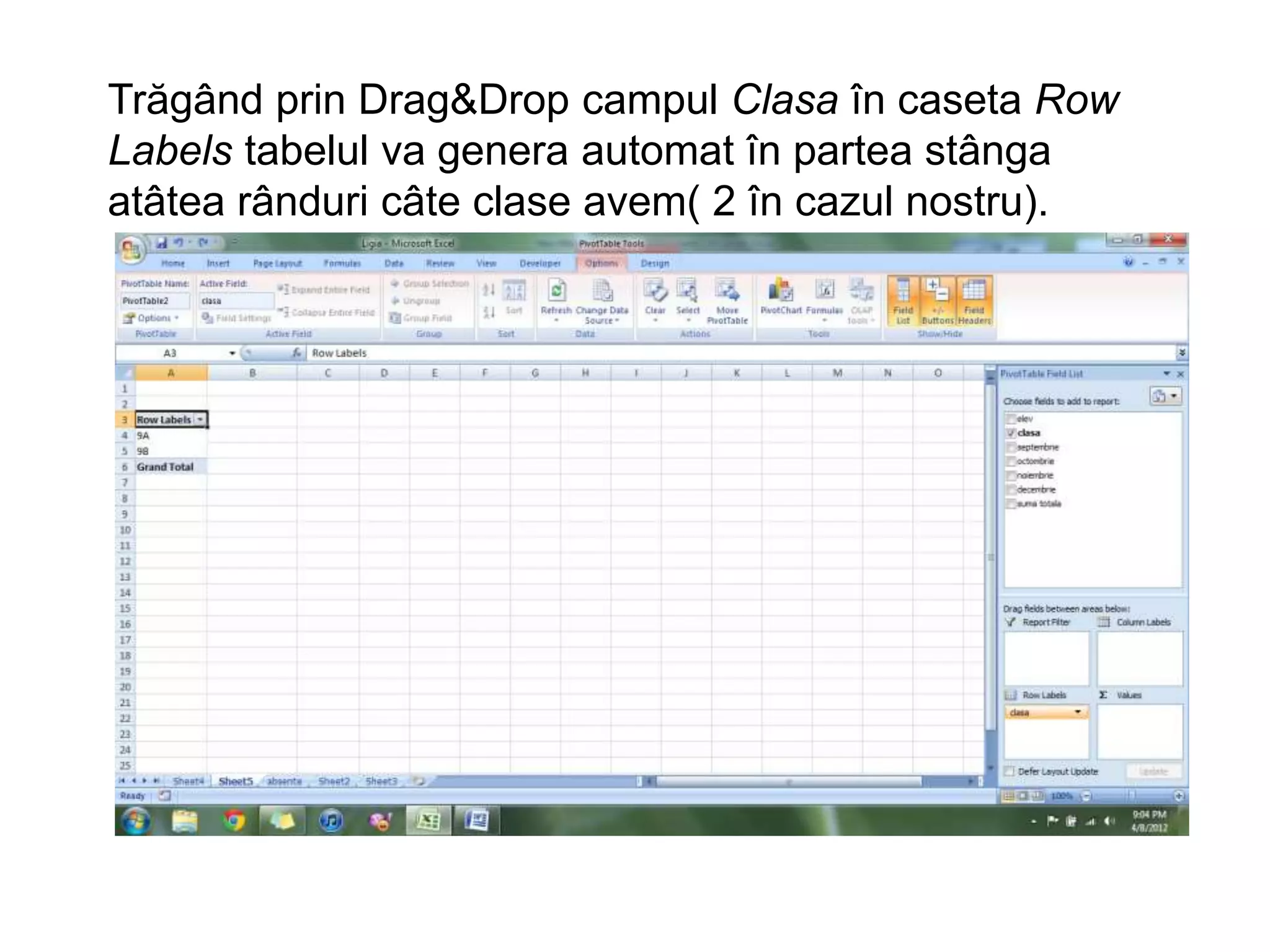
Task: Switch to the Design ribbon tab
Action: pyautogui.click(x=655, y=263)
